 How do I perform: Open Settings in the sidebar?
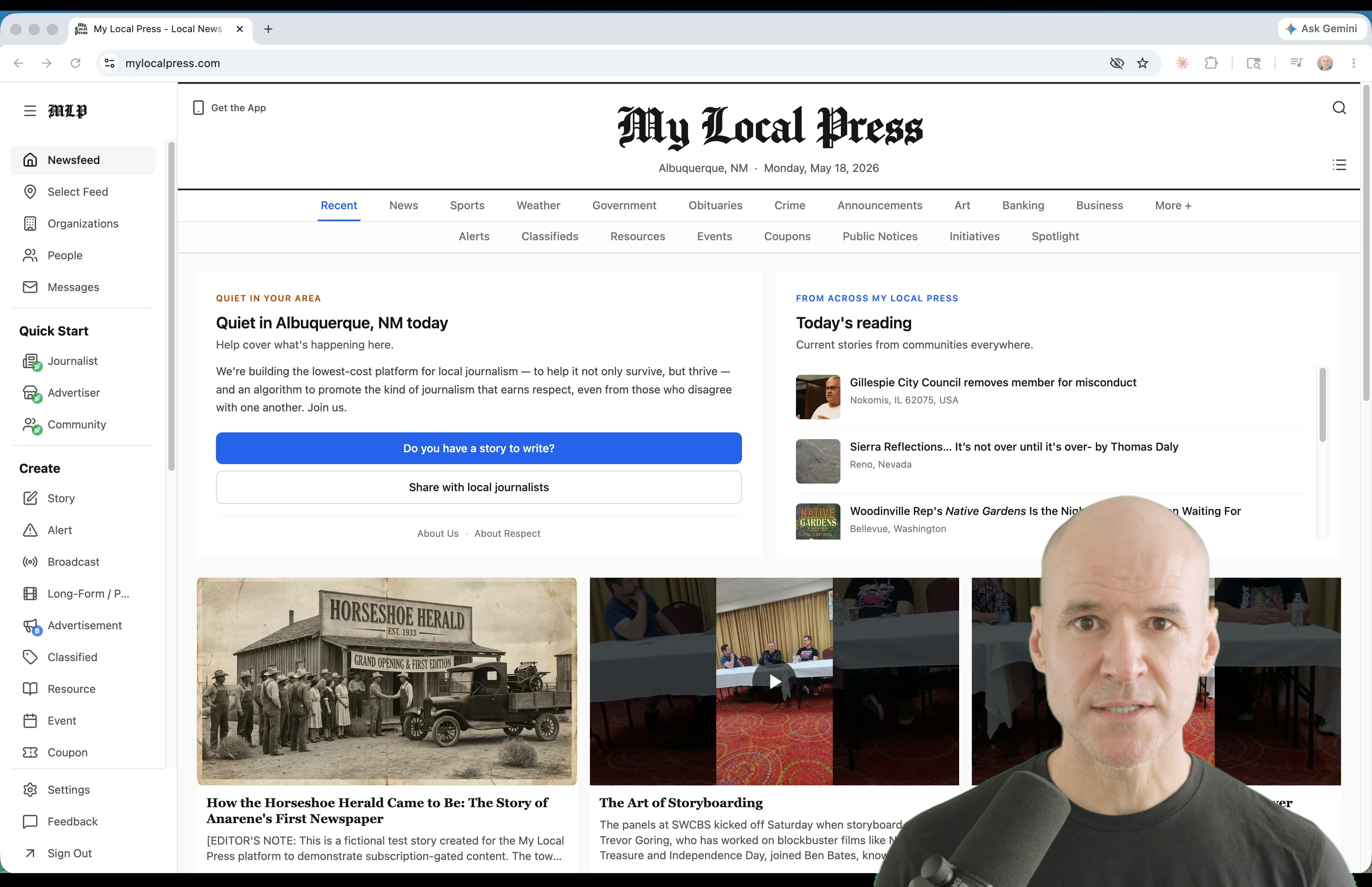(82, 790)
